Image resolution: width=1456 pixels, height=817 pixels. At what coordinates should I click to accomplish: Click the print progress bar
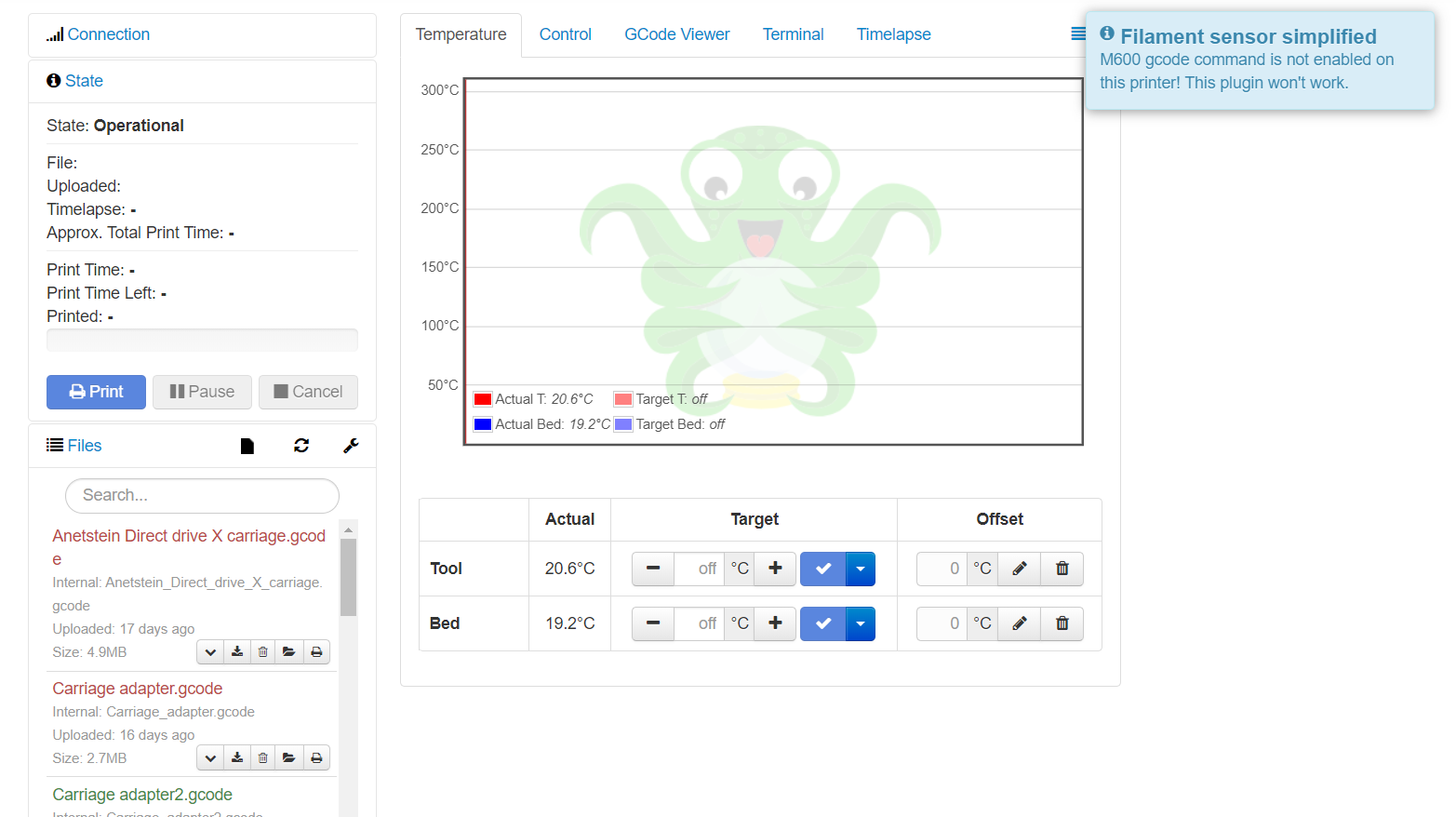click(x=202, y=340)
